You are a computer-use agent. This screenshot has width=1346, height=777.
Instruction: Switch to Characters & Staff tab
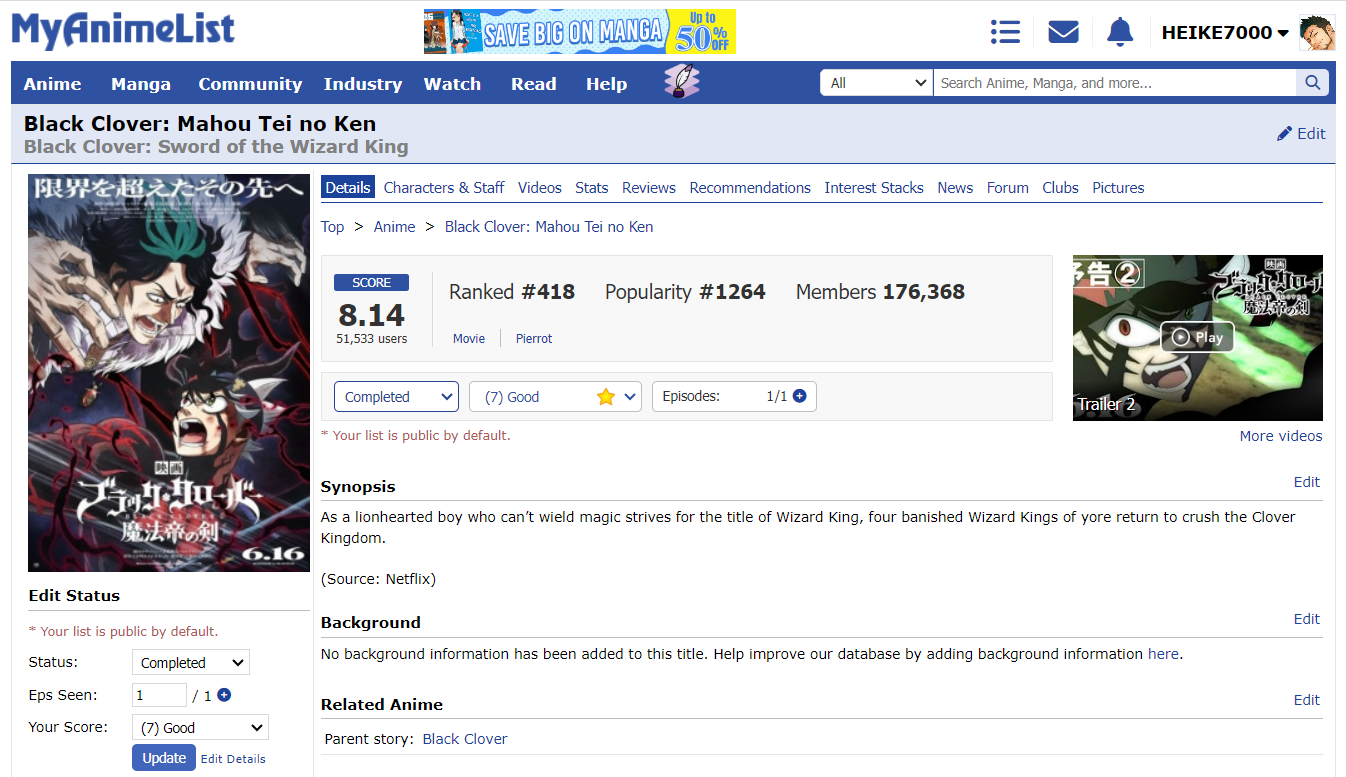click(444, 188)
